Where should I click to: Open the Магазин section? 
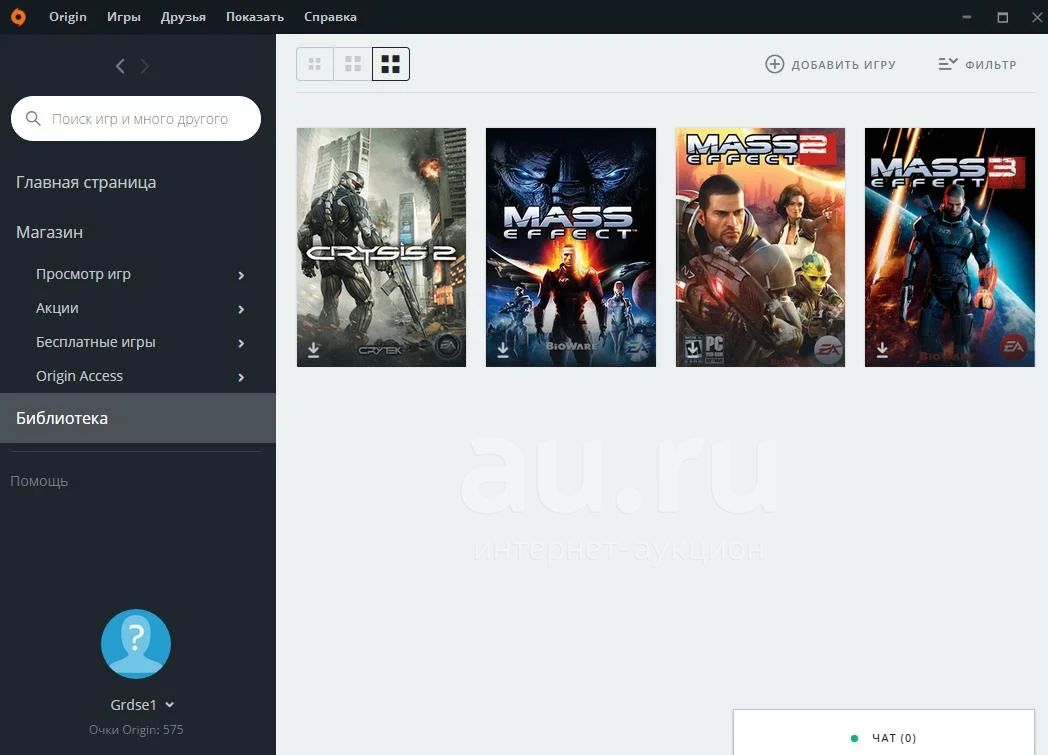coord(49,233)
